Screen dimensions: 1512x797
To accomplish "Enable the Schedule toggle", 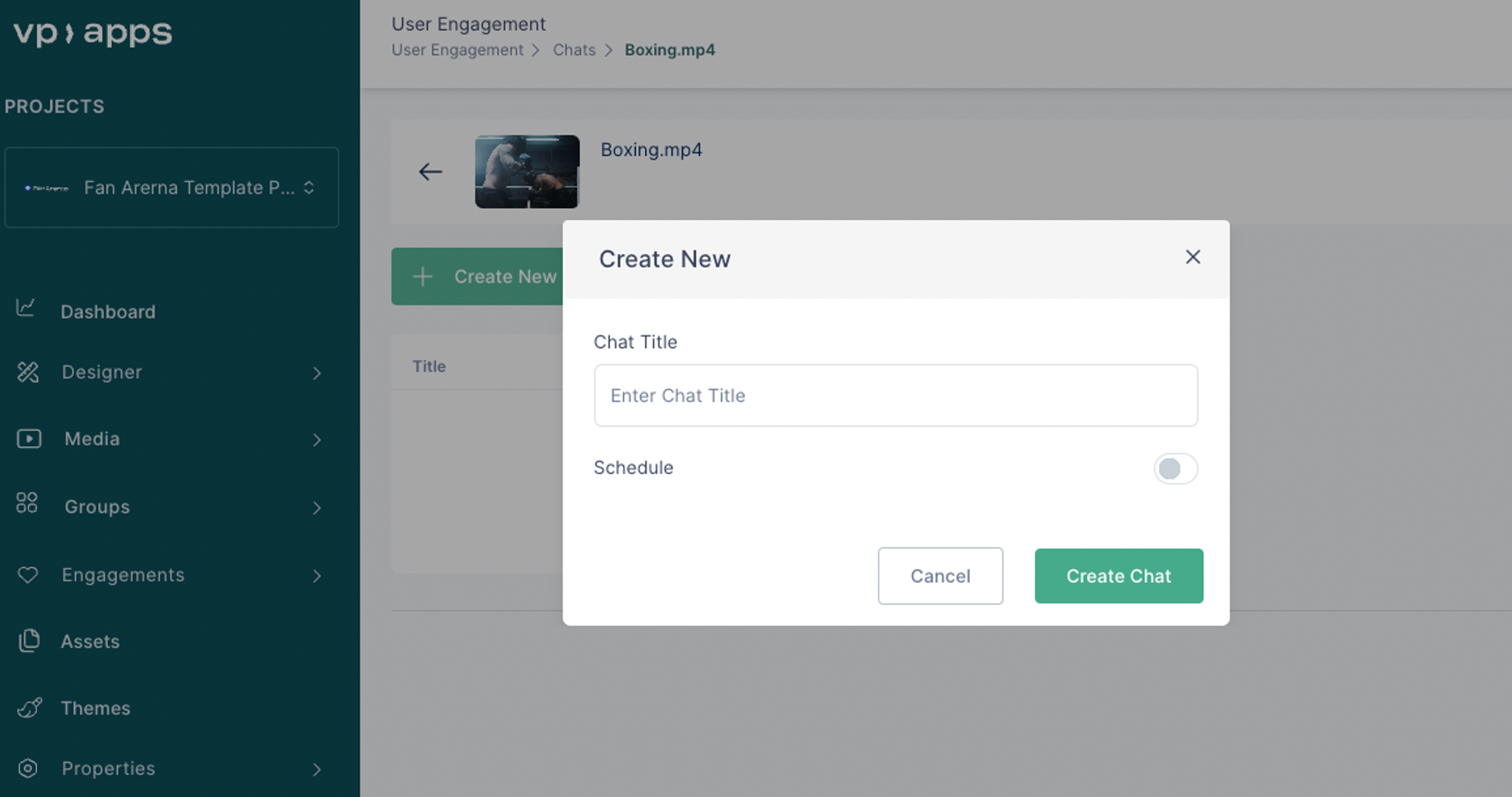I will (1176, 469).
